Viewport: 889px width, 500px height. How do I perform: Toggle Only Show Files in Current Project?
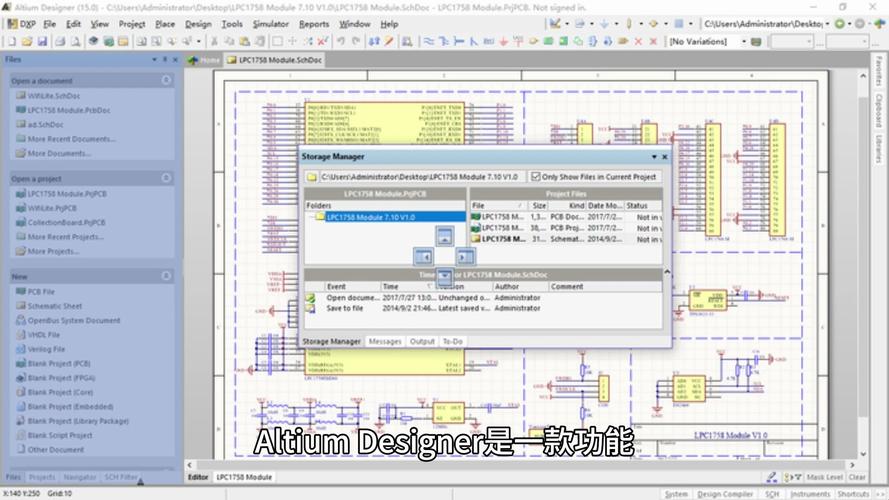(x=535, y=177)
